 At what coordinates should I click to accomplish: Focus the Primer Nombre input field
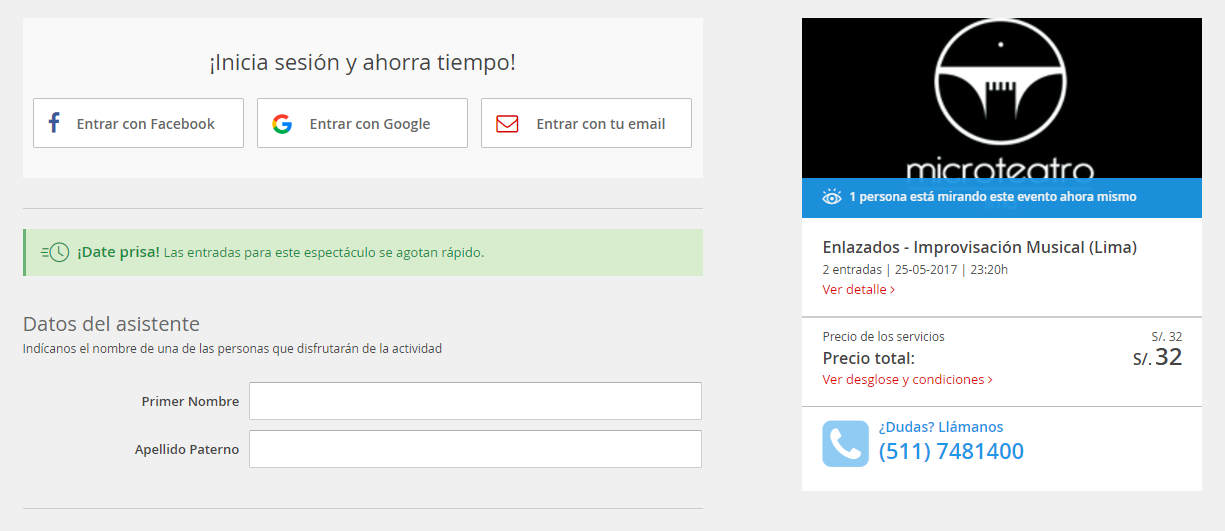coord(475,401)
